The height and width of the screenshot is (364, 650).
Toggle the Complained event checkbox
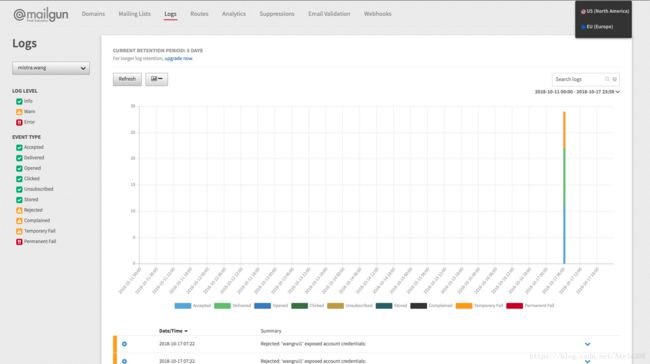19,221
